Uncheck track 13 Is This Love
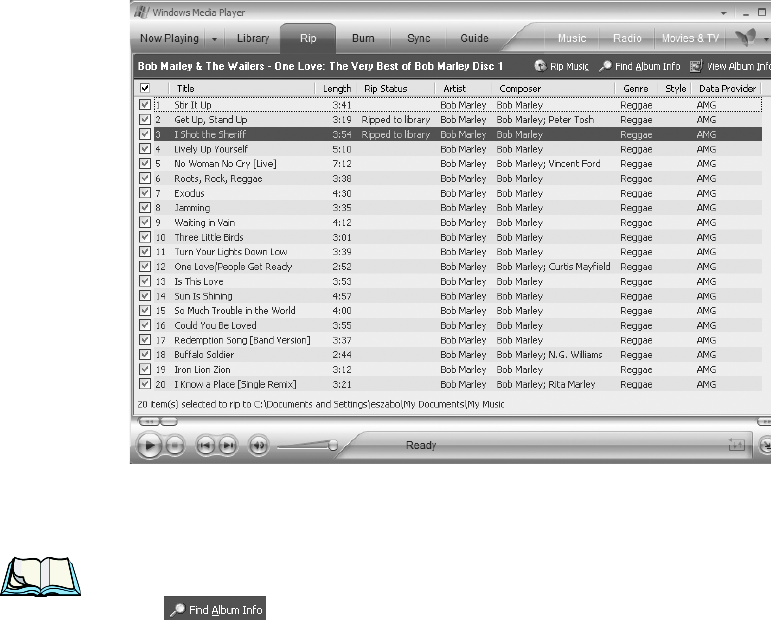The width and height of the screenshot is (771, 620). pyautogui.click(x=145, y=281)
